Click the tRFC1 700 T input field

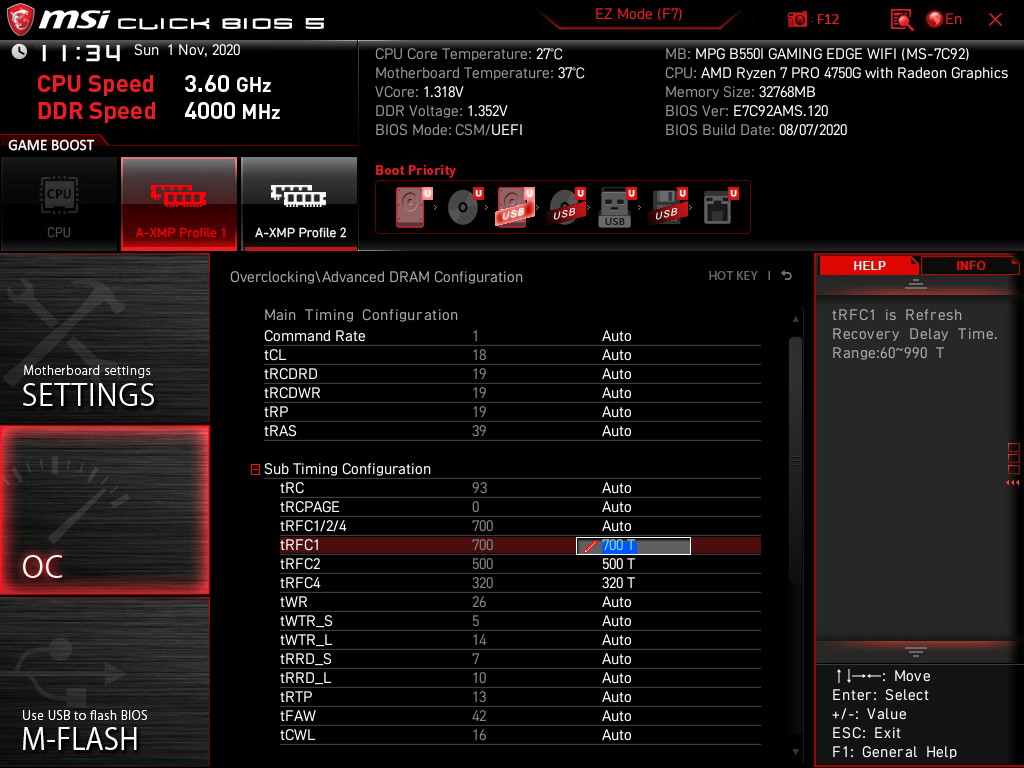coord(633,545)
